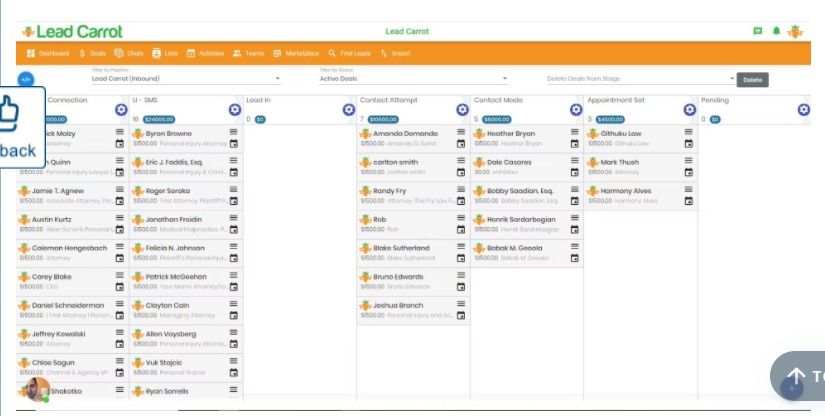Screen dimensions: 825x416
Task: Open settings gear for Contact Made stage
Action: 576,109
